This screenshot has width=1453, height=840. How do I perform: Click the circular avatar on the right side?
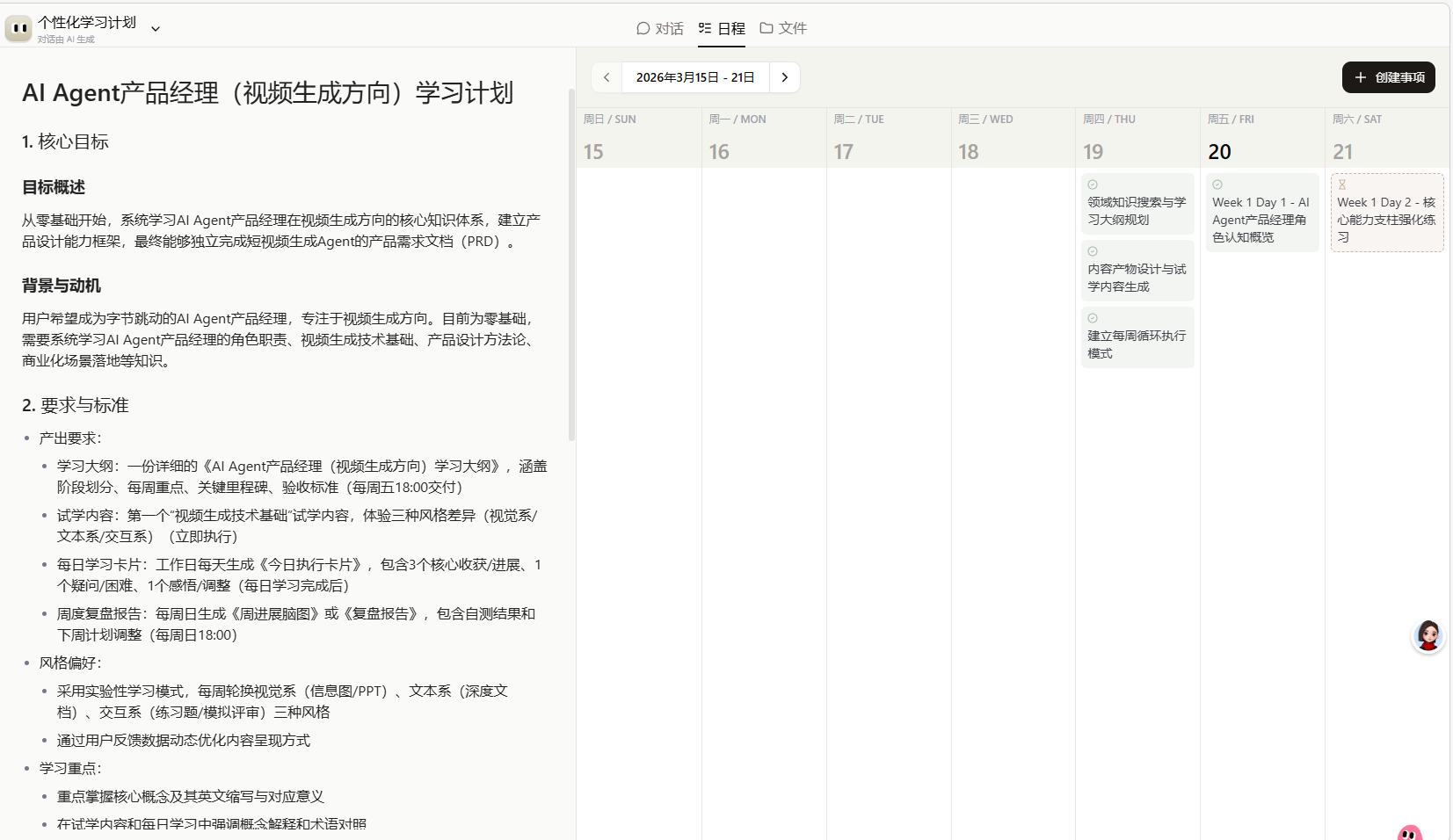pyautogui.click(x=1428, y=636)
